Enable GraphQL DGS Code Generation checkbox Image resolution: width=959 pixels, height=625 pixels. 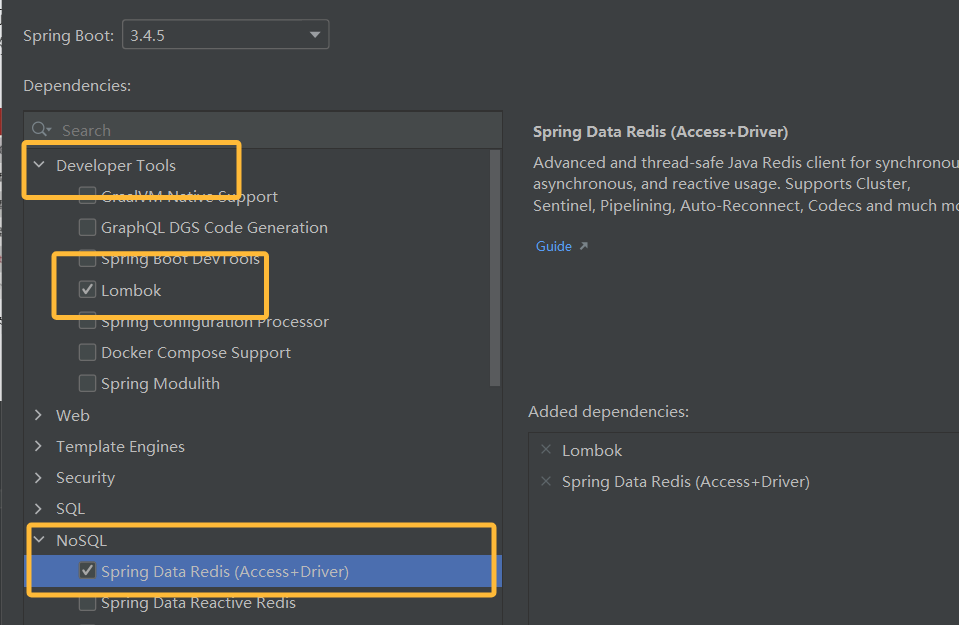click(x=87, y=227)
